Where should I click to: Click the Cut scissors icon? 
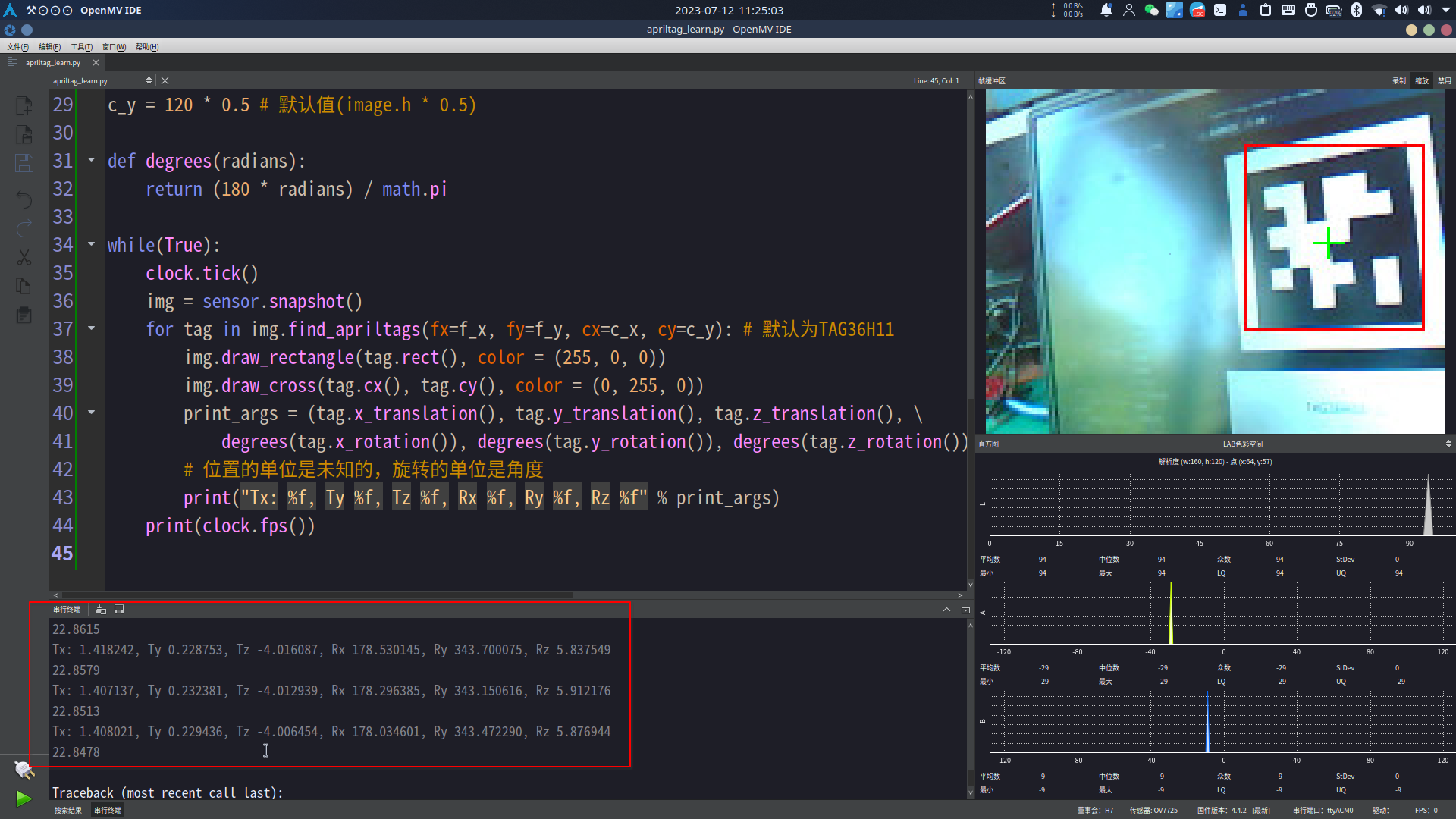[24, 258]
